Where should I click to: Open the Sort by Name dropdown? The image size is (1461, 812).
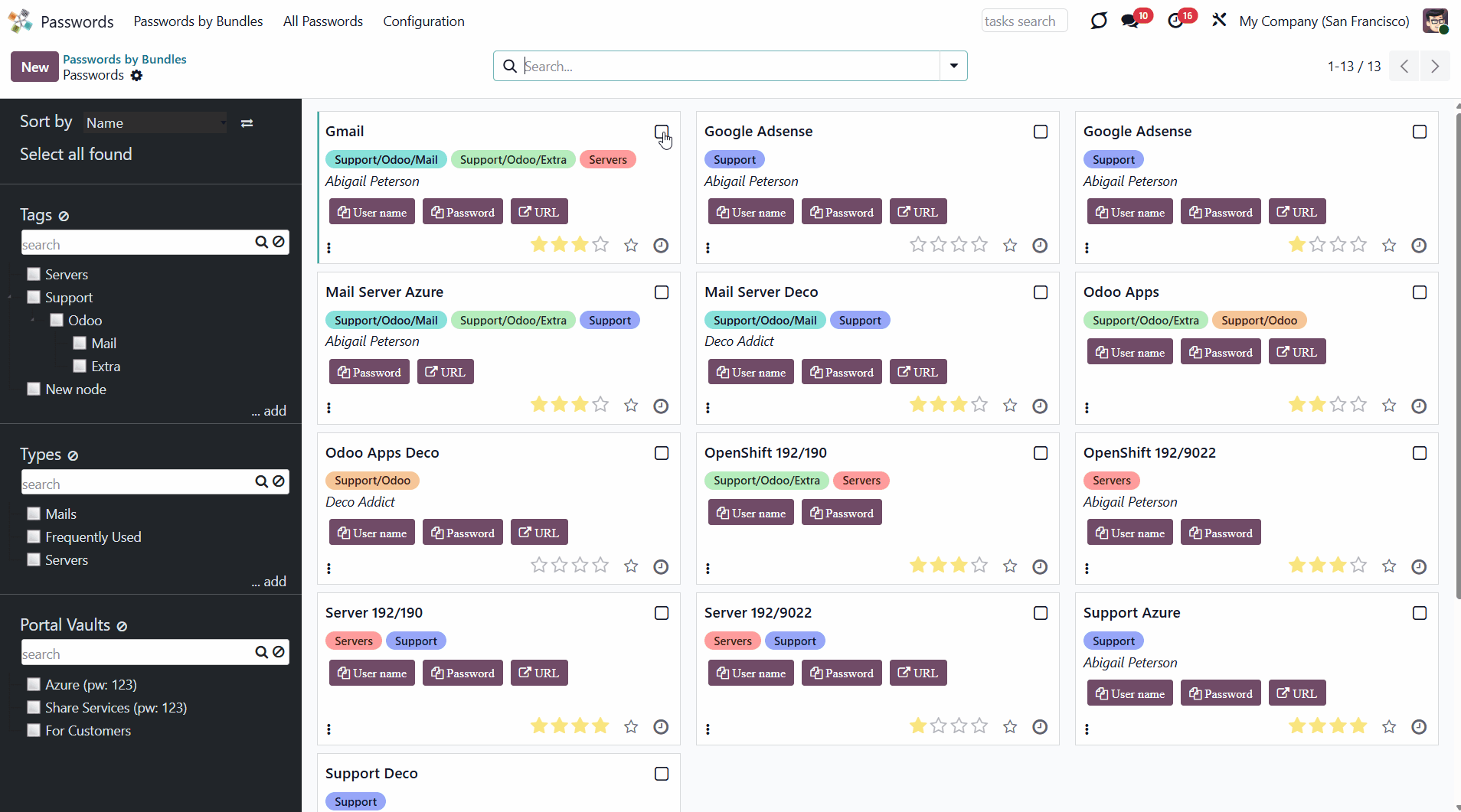[x=155, y=122]
